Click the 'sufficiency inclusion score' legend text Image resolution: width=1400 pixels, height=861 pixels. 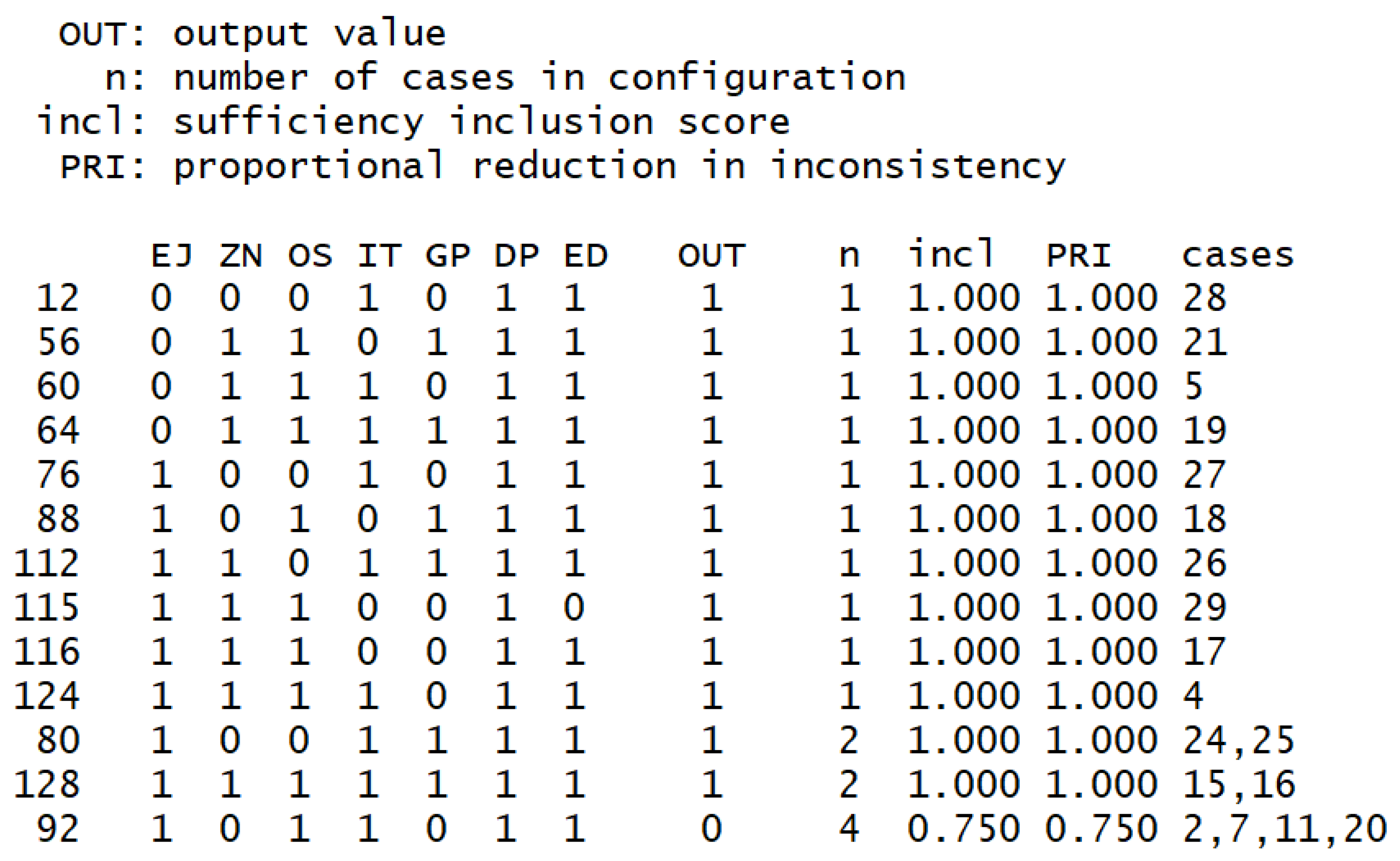pyautogui.click(x=481, y=122)
